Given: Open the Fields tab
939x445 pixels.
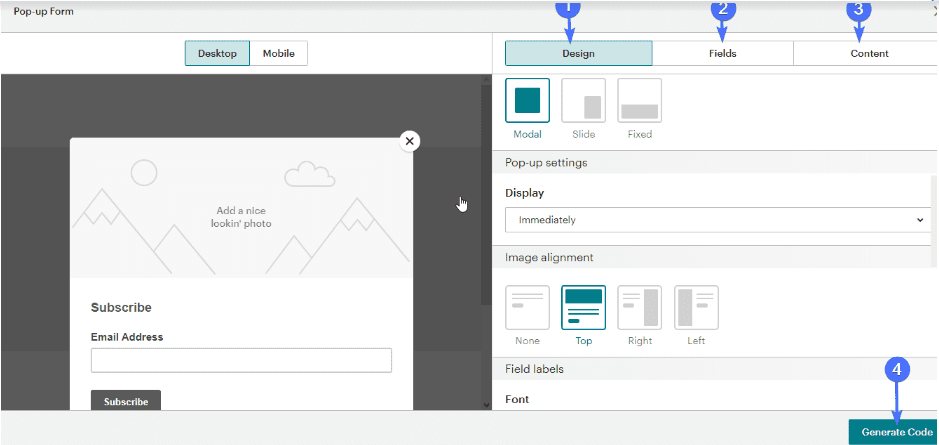Looking at the screenshot, I should [723, 53].
